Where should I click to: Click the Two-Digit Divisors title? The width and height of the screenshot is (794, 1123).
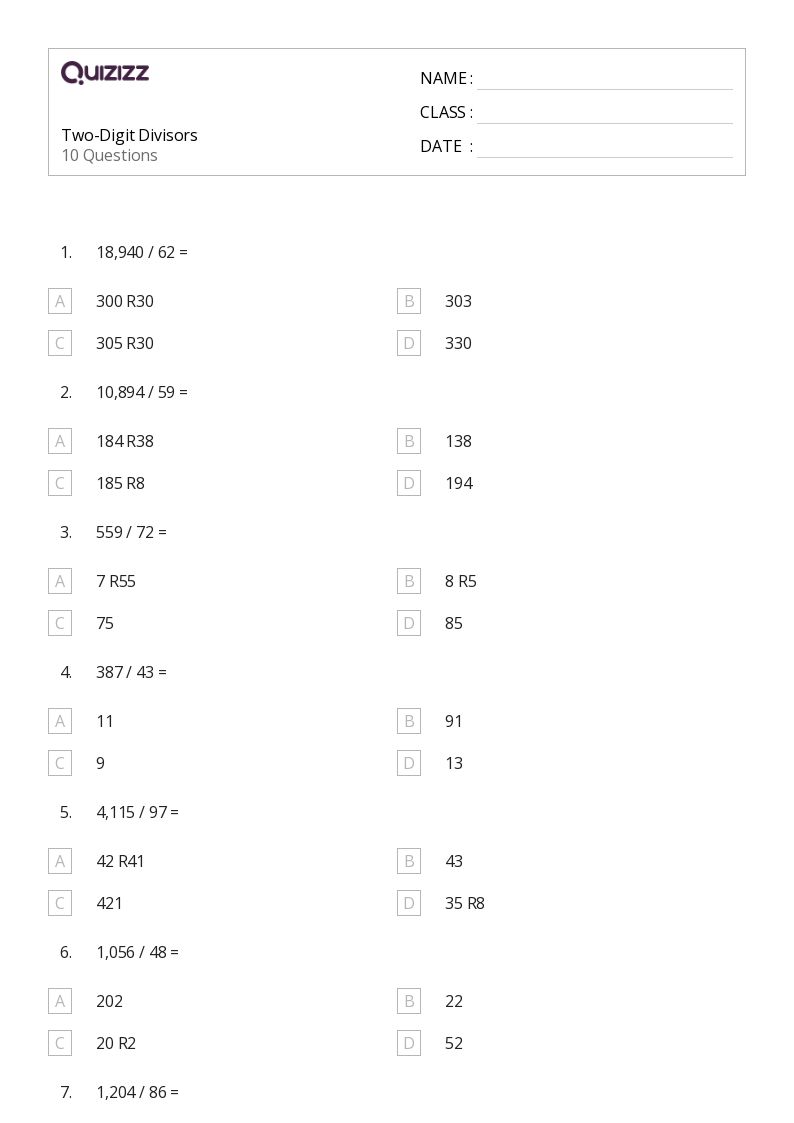click(130, 135)
